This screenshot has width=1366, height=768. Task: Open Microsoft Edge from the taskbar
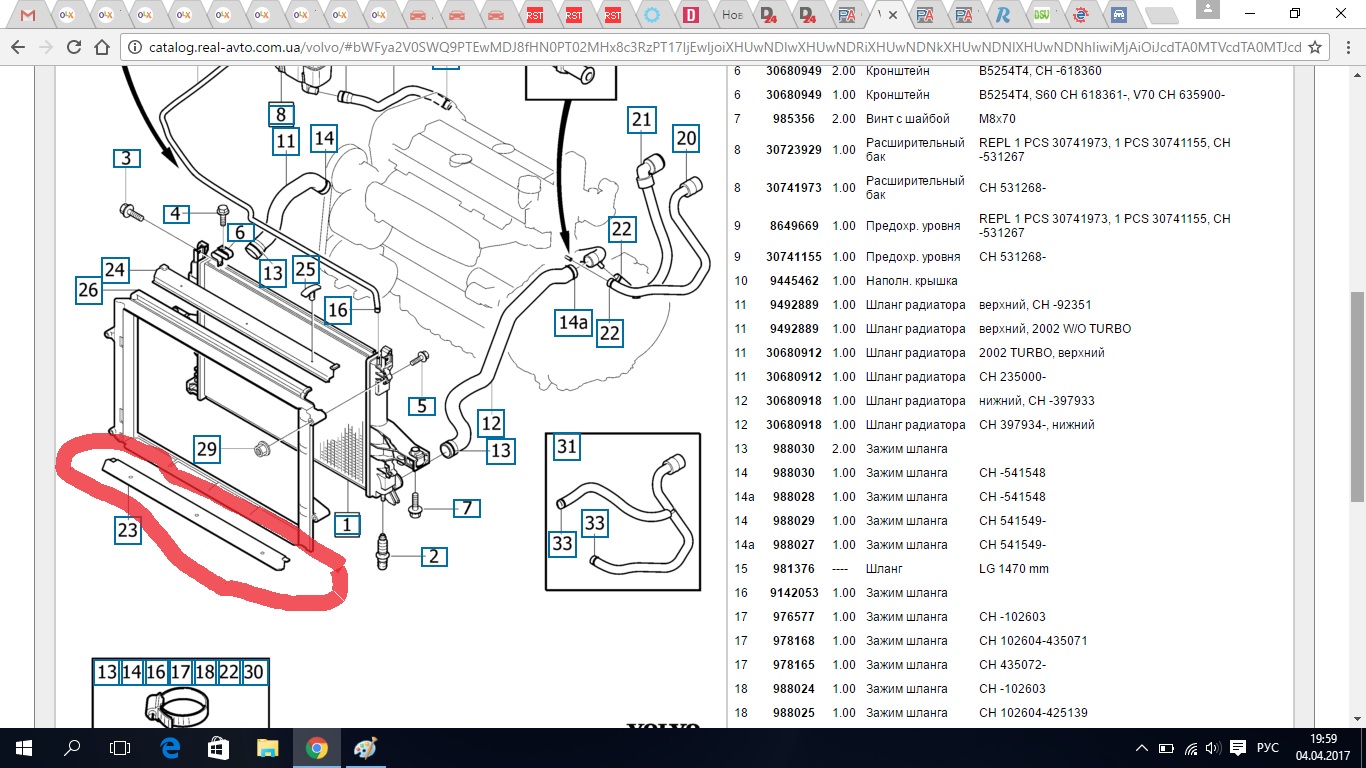point(170,748)
